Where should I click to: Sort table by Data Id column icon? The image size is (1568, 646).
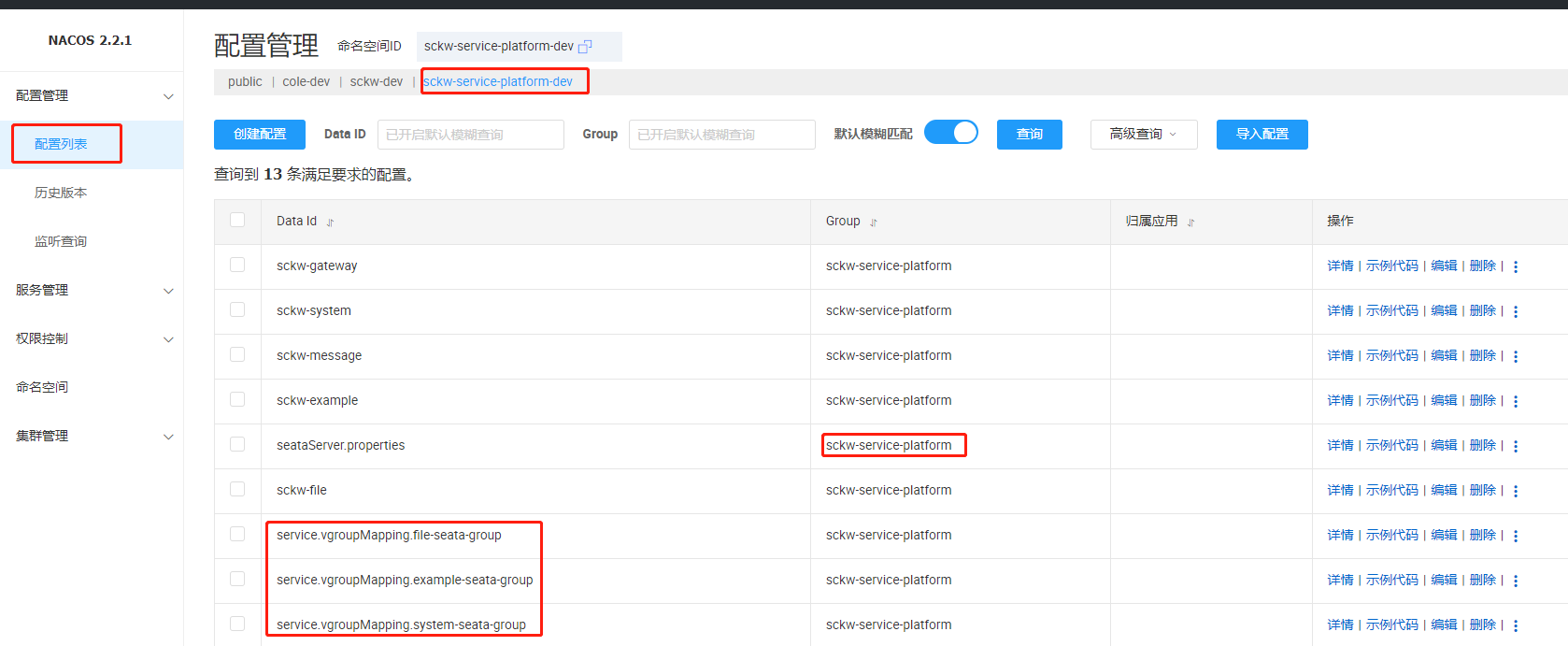[x=330, y=223]
